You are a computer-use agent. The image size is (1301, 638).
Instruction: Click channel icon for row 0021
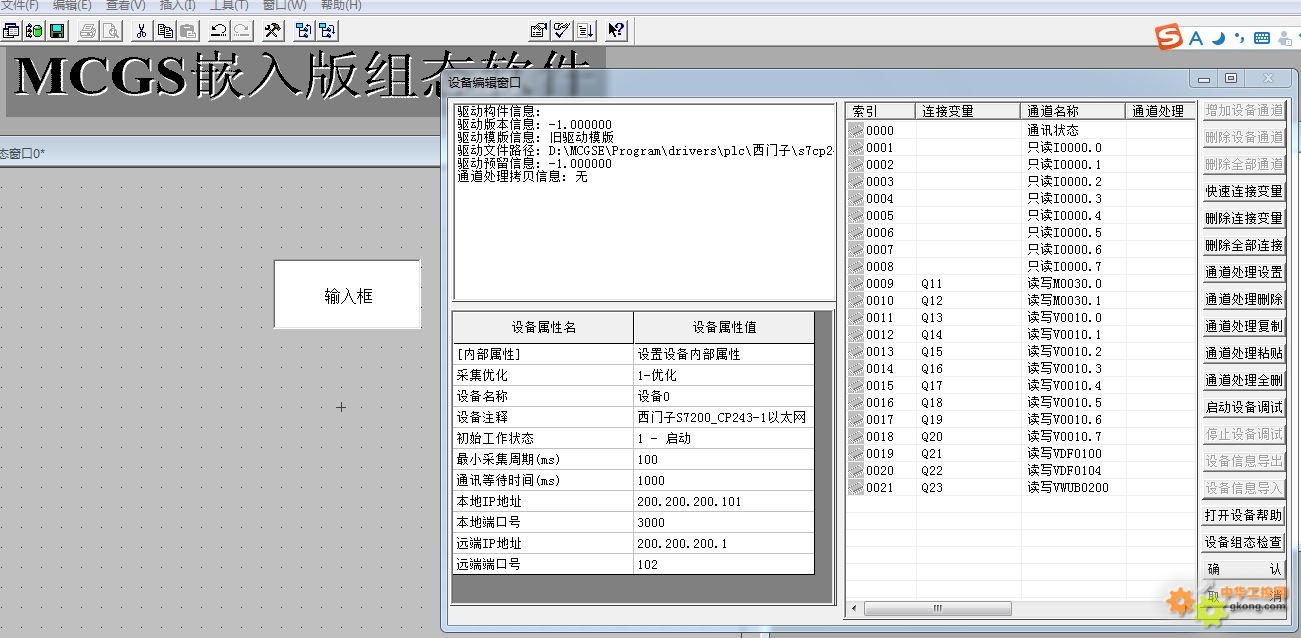[x=856, y=487]
